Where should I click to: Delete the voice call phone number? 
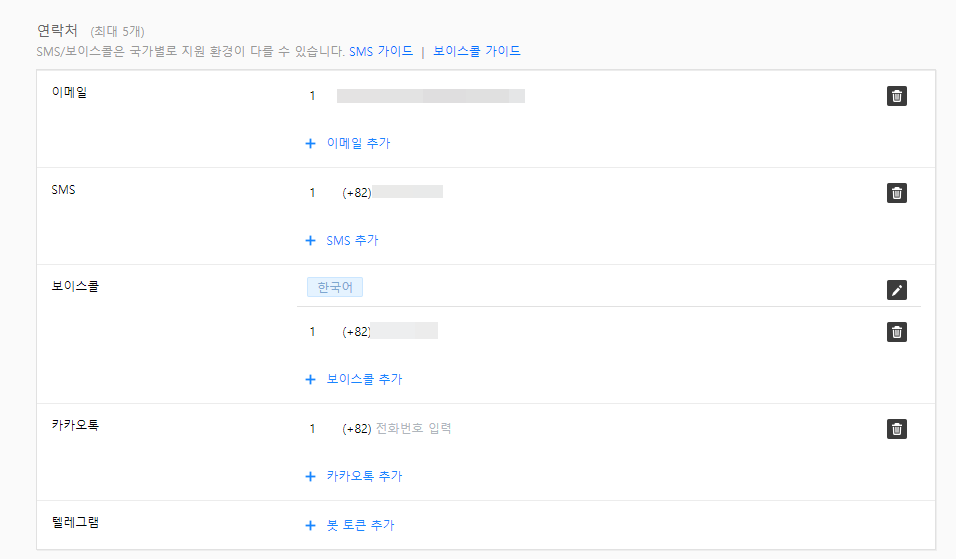pos(897,332)
